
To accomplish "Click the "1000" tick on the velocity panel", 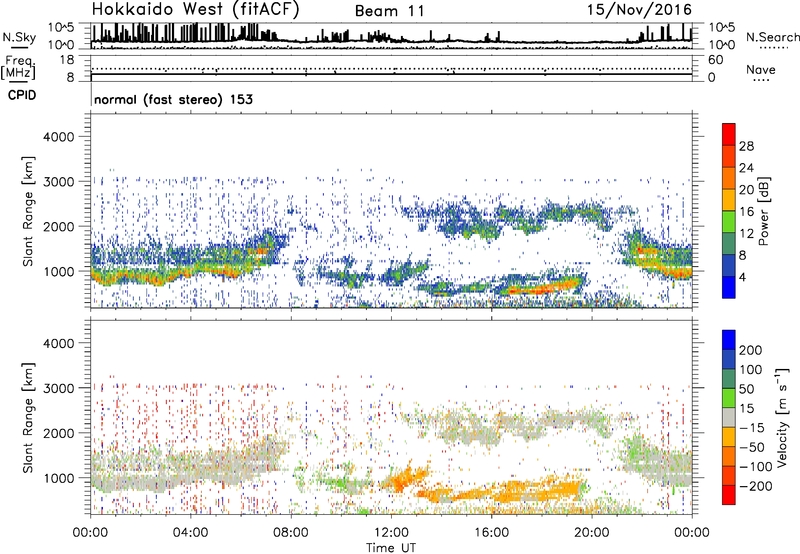I will pyautogui.click(x=58, y=479).
